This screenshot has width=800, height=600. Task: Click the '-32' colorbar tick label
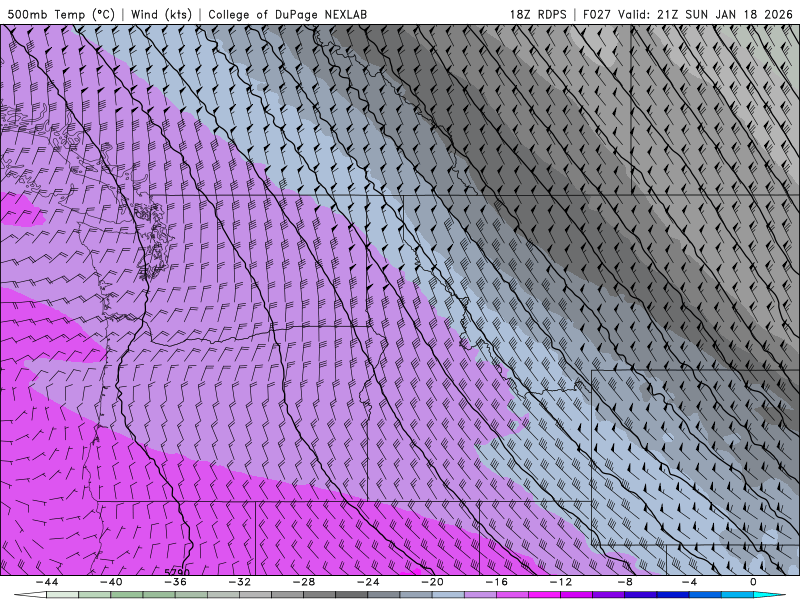tap(240, 582)
